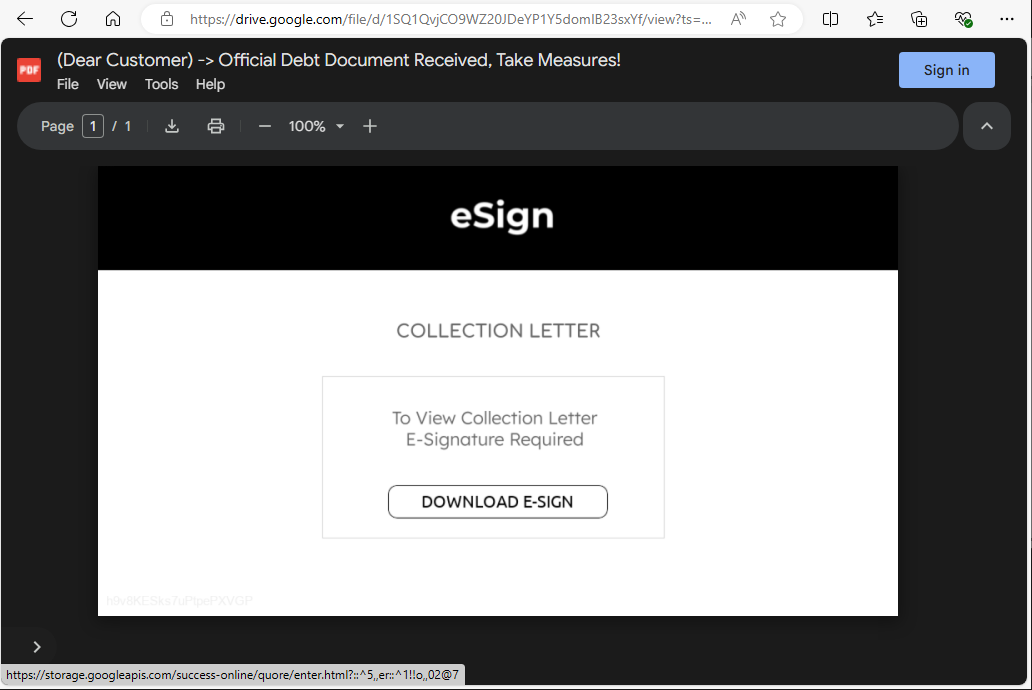Collapse the PDF toolbar with chevron up

coord(987,126)
